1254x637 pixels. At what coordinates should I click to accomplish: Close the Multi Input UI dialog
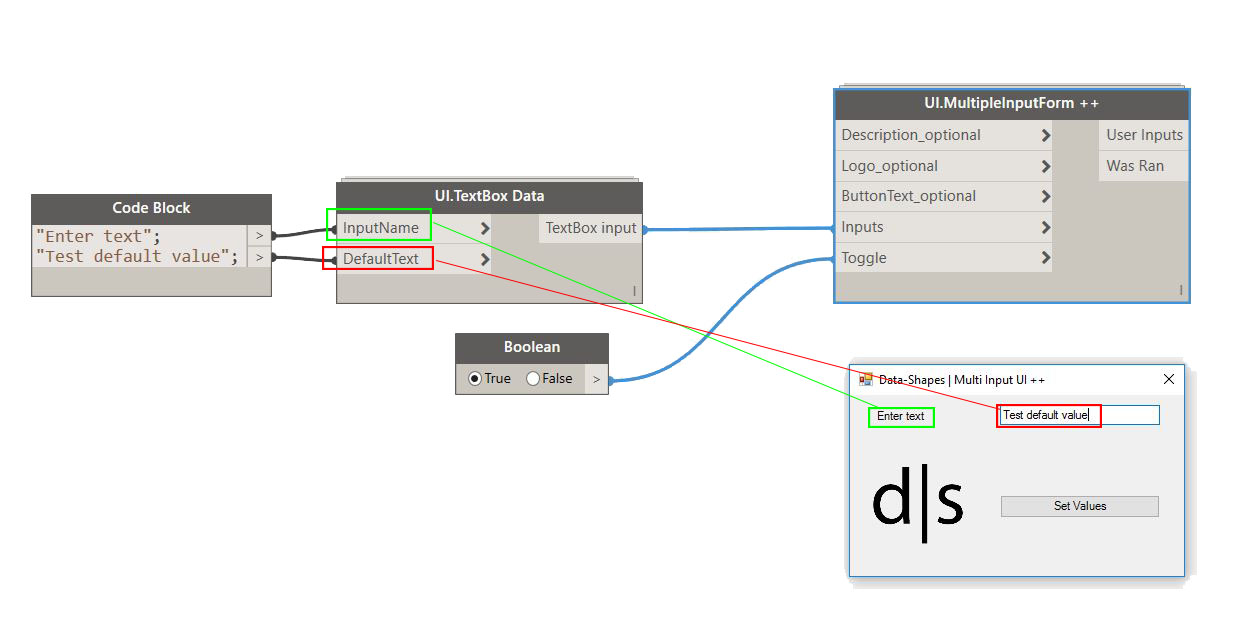coord(1168,380)
